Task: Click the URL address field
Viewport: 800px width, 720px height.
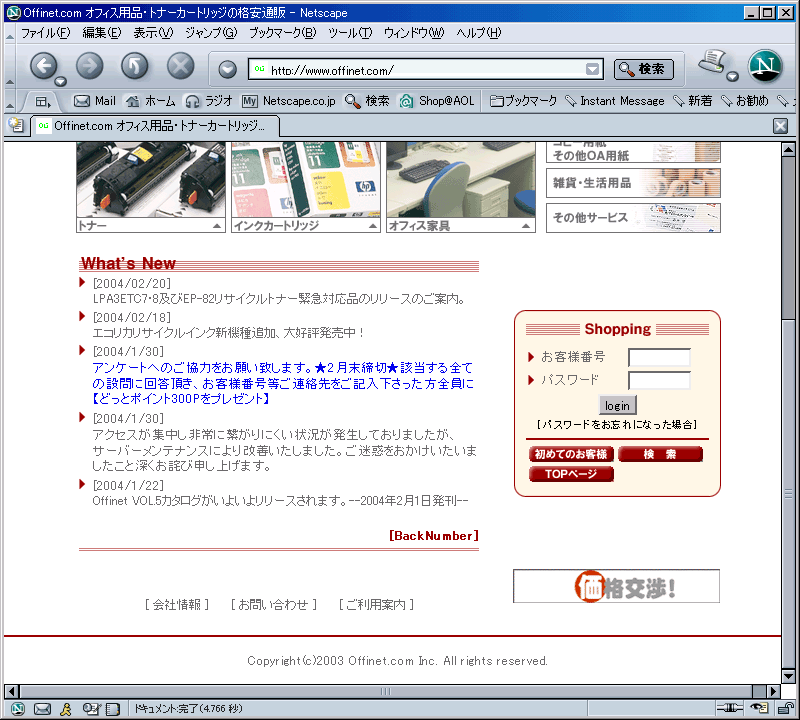Action: tap(427, 70)
